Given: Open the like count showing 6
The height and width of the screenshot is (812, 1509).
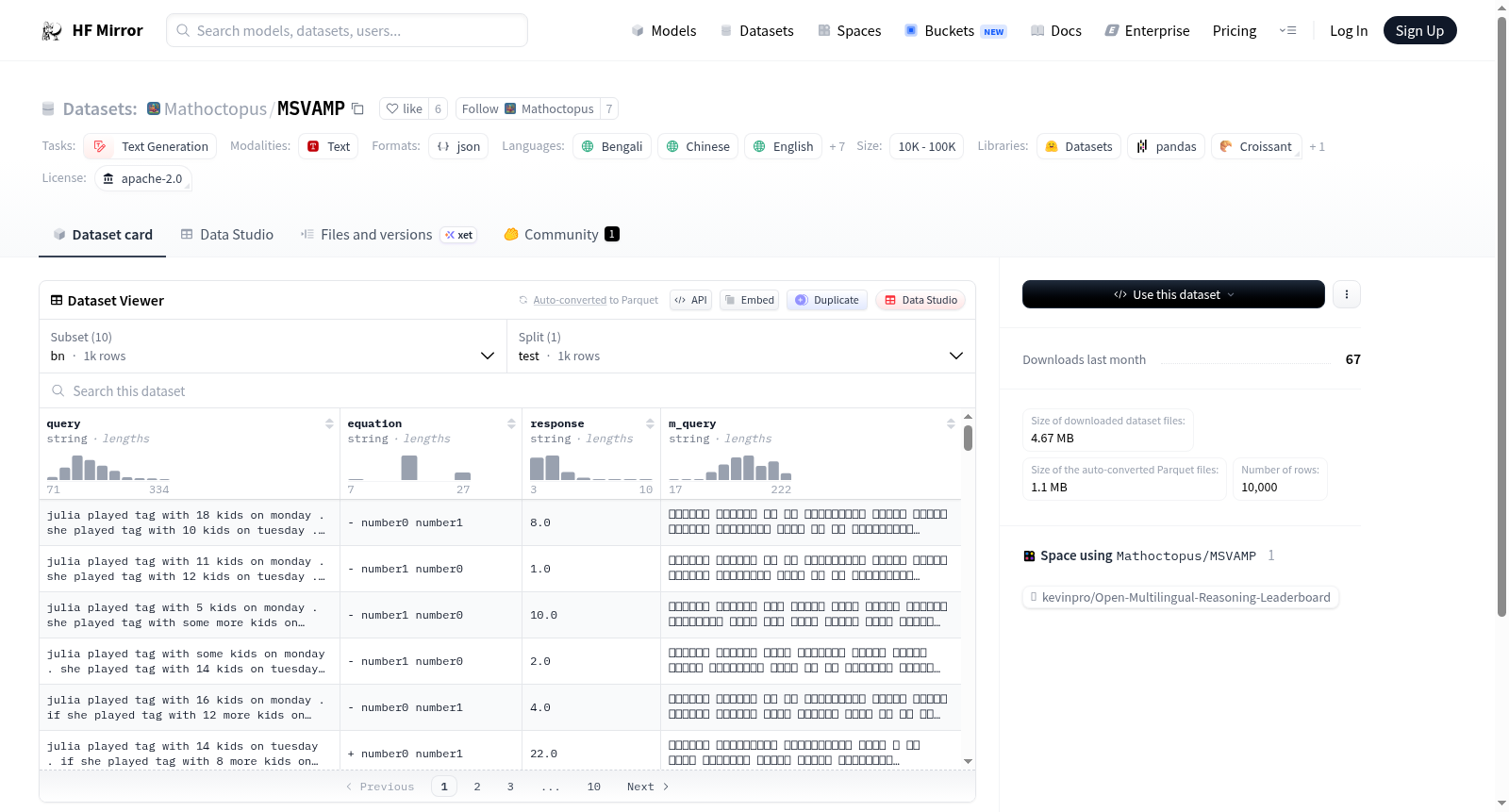Looking at the screenshot, I should point(438,108).
